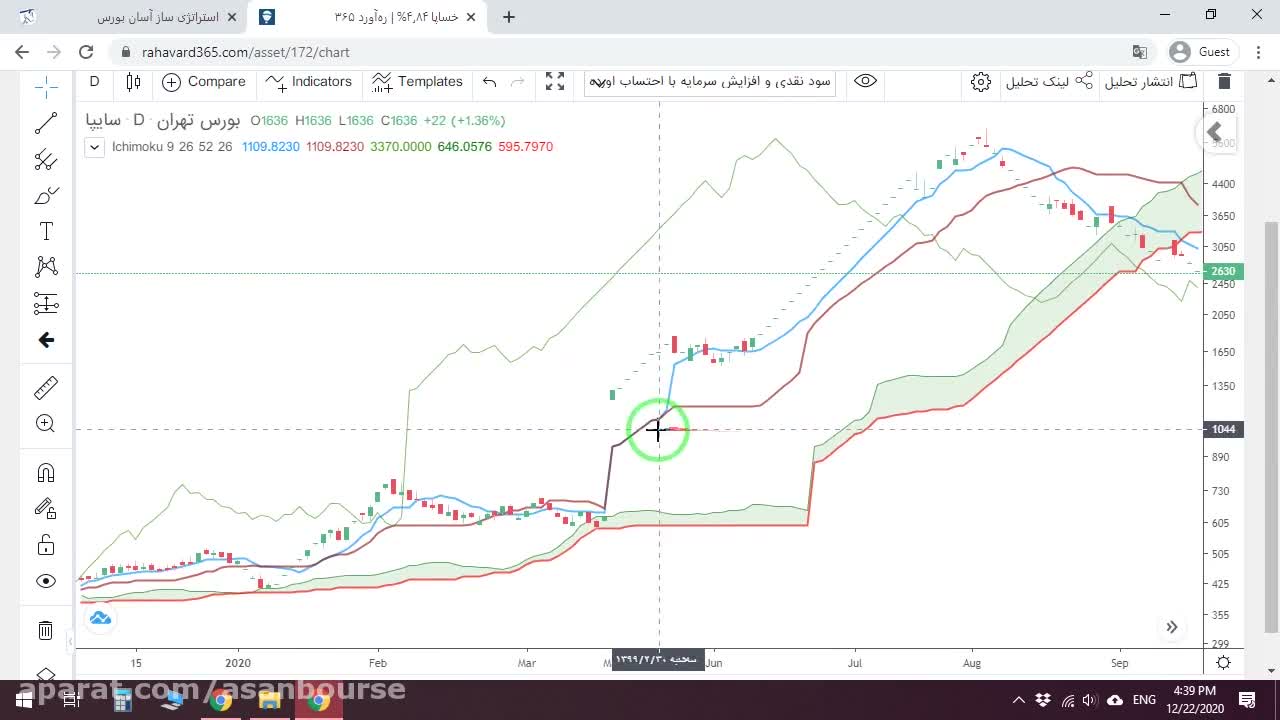Viewport: 1280px width, 720px height.
Task: Hide all drawings with the eye icon
Action: point(46,581)
